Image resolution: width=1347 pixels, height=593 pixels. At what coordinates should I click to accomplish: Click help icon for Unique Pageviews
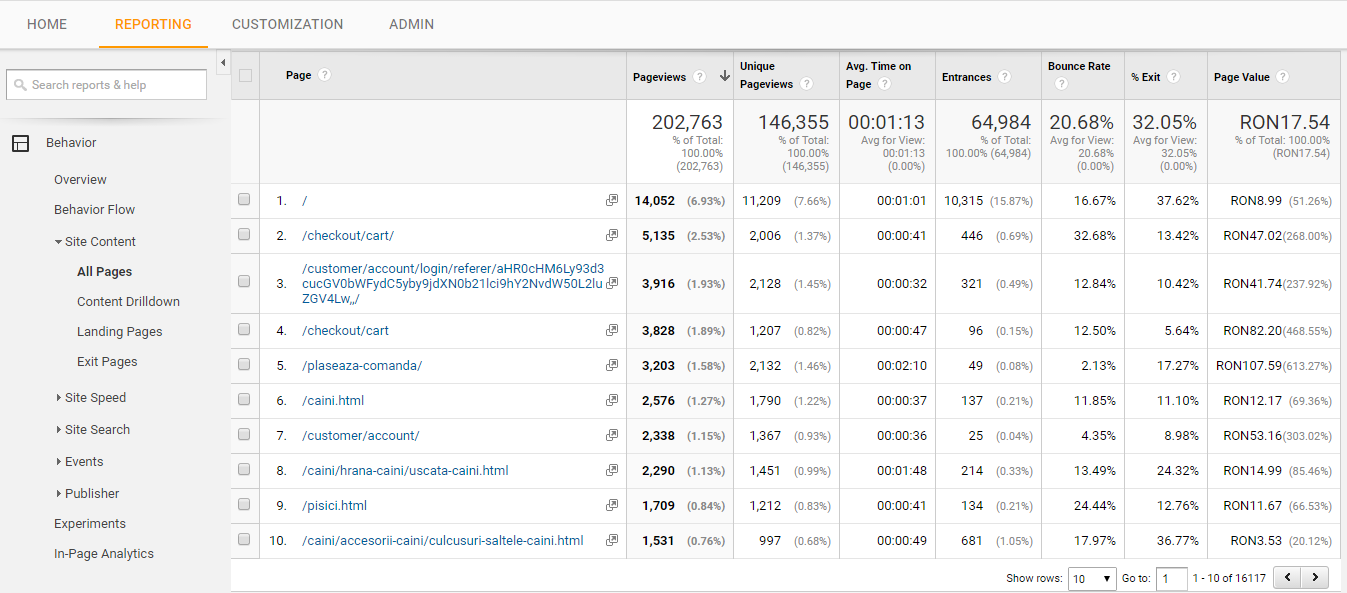click(x=806, y=84)
